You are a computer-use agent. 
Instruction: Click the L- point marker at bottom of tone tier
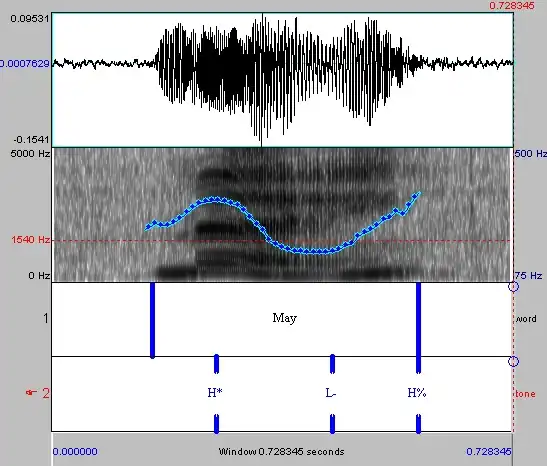pyautogui.click(x=332, y=424)
